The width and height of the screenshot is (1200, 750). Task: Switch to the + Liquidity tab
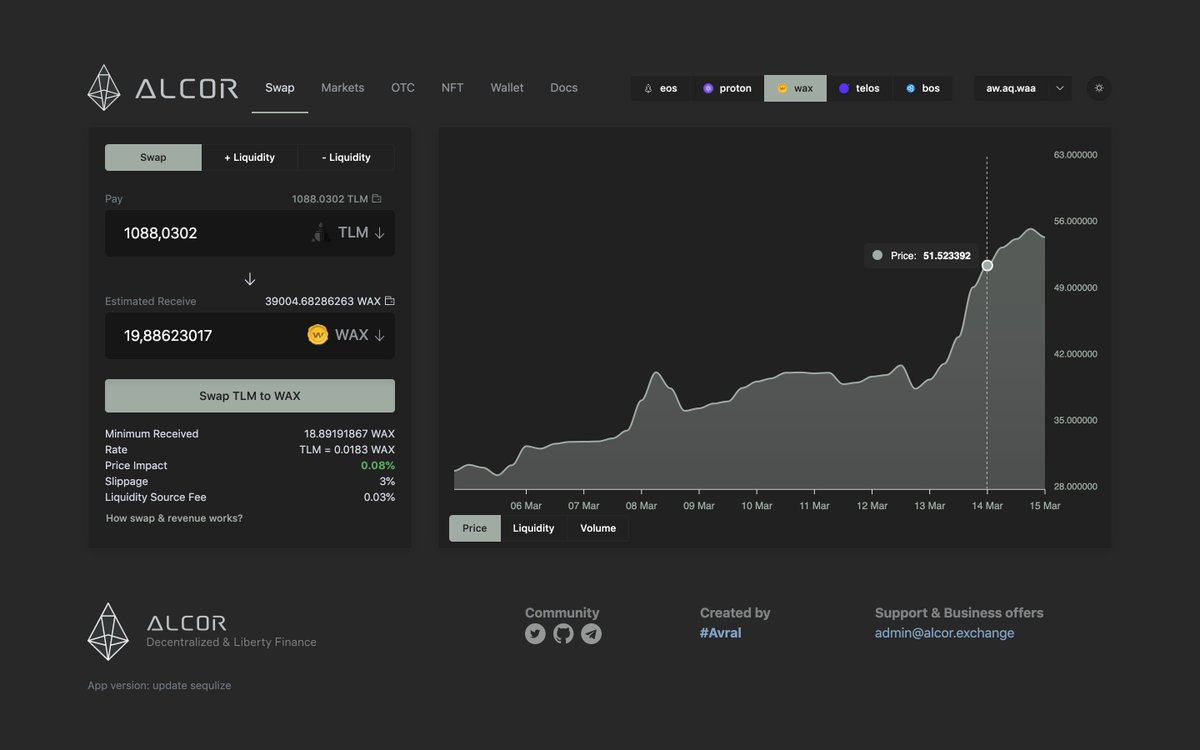(x=249, y=157)
